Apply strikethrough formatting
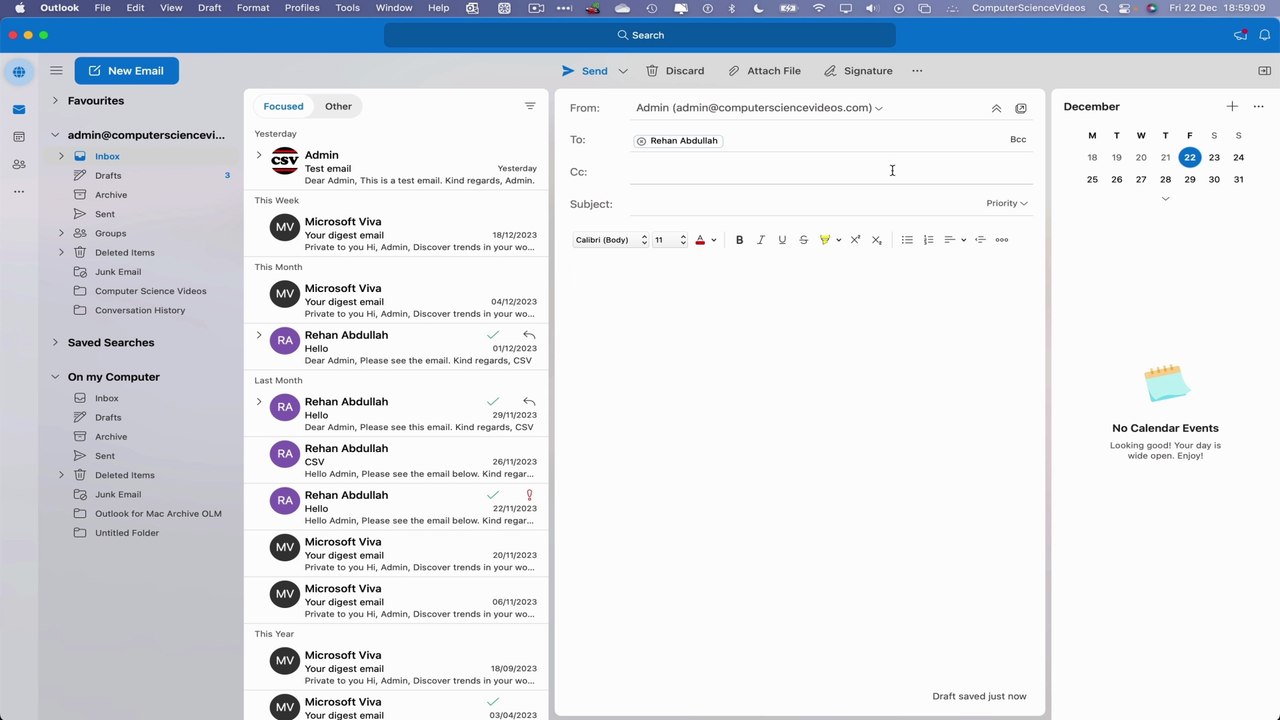Image resolution: width=1280 pixels, height=720 pixels. [x=803, y=240]
